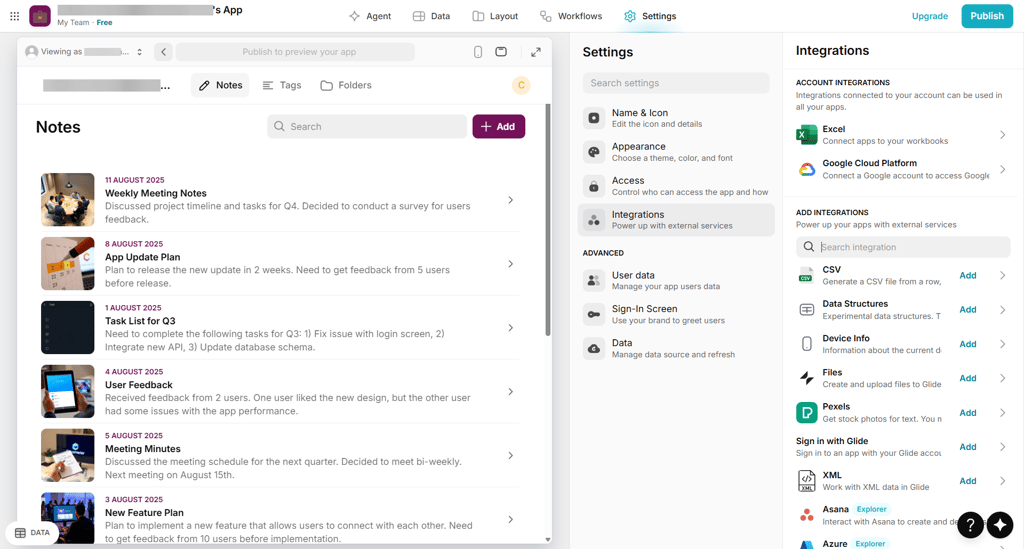Click the XML file icon
Screen dimensions: 1024x549
[807, 481]
